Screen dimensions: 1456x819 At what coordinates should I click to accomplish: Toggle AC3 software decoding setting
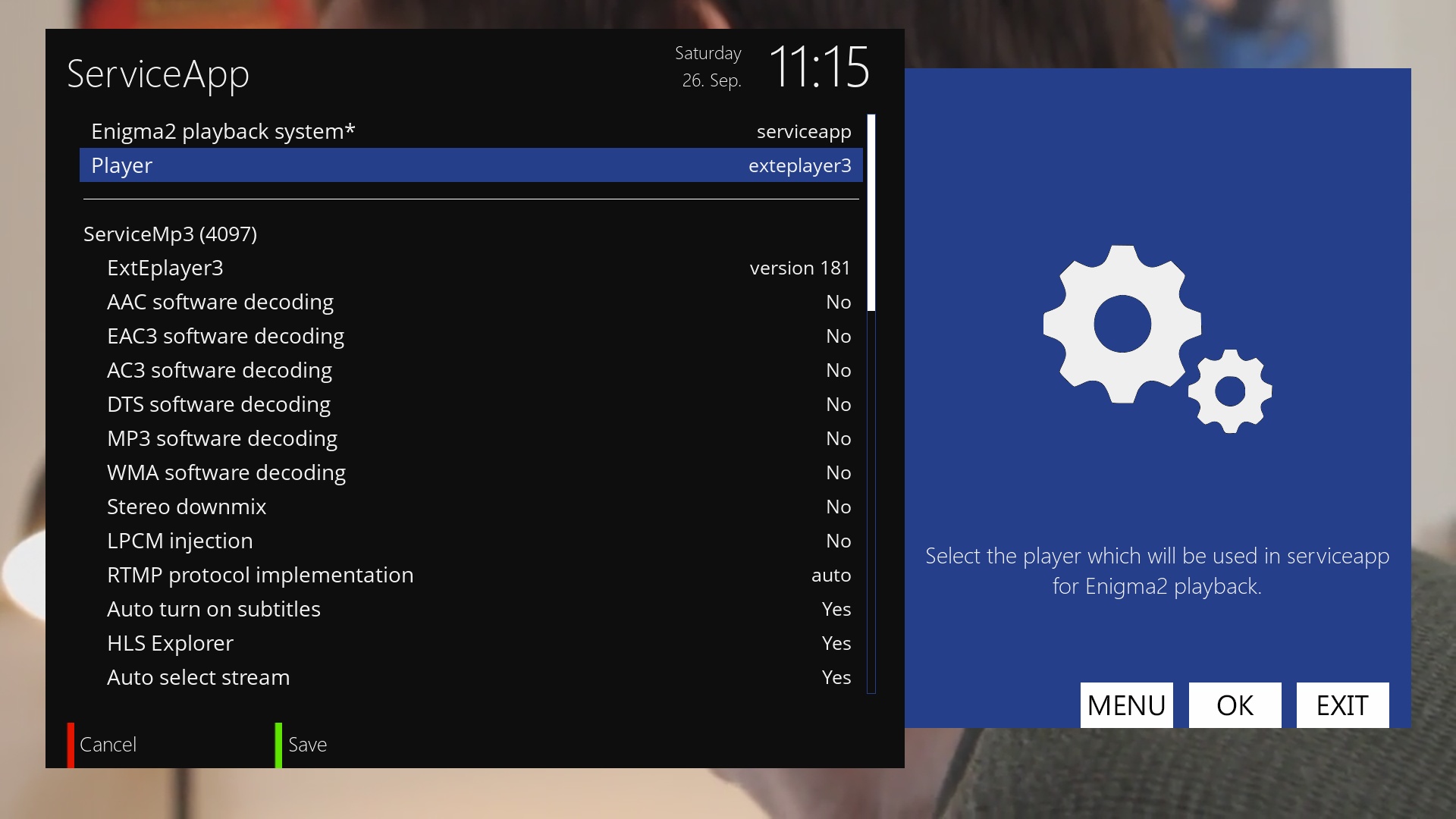click(471, 370)
